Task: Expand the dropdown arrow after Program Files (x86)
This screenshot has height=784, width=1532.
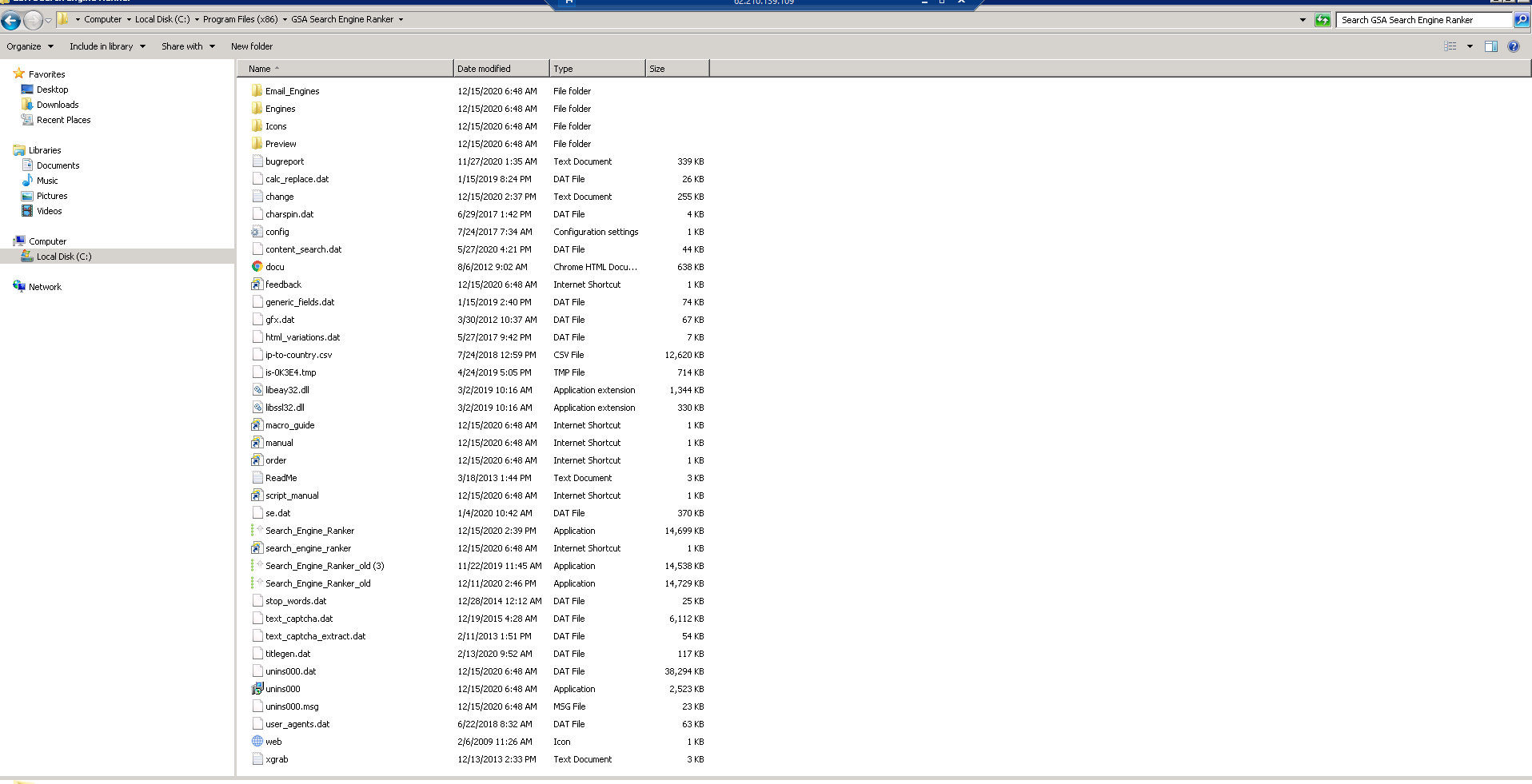Action: pyautogui.click(x=285, y=19)
